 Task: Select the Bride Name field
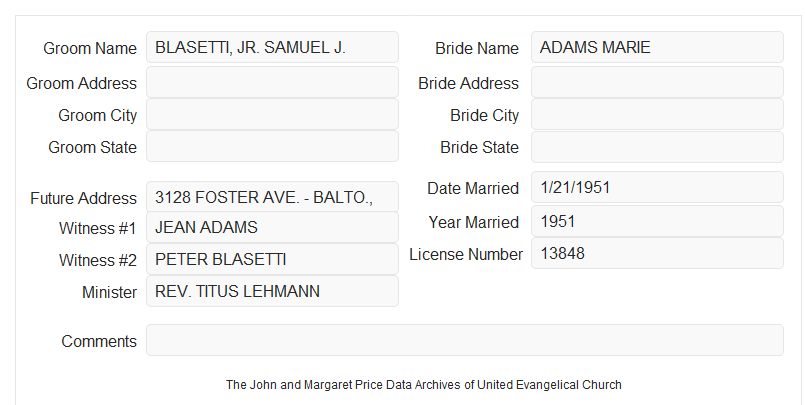click(x=657, y=47)
